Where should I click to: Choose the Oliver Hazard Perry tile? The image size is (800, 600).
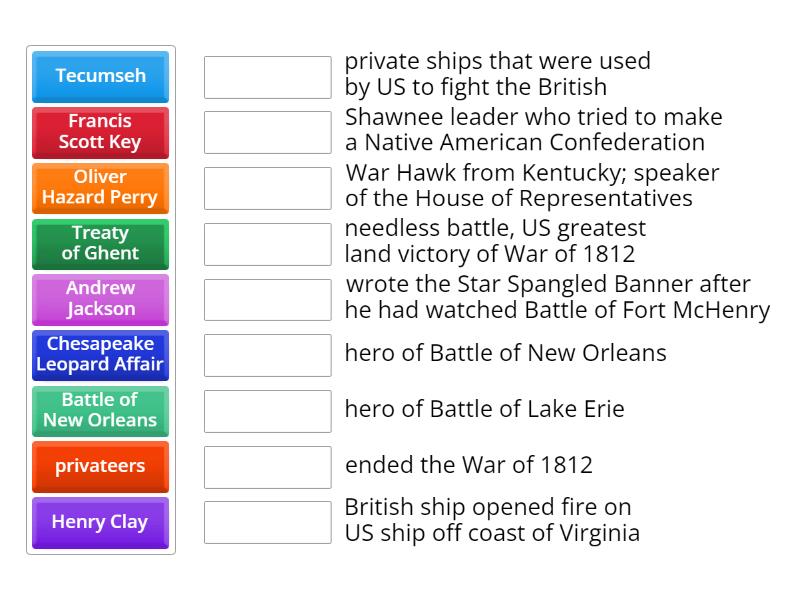[x=100, y=188]
